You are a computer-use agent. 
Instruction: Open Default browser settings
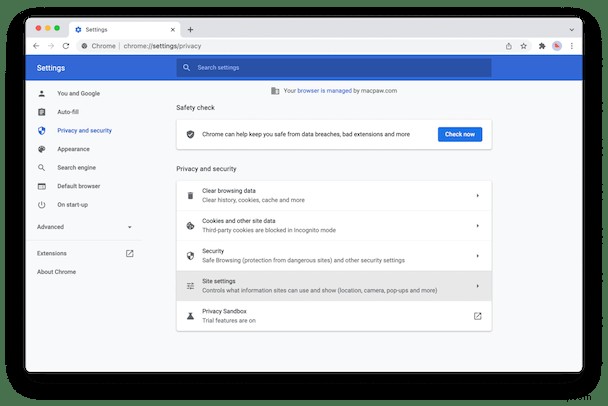(79, 186)
